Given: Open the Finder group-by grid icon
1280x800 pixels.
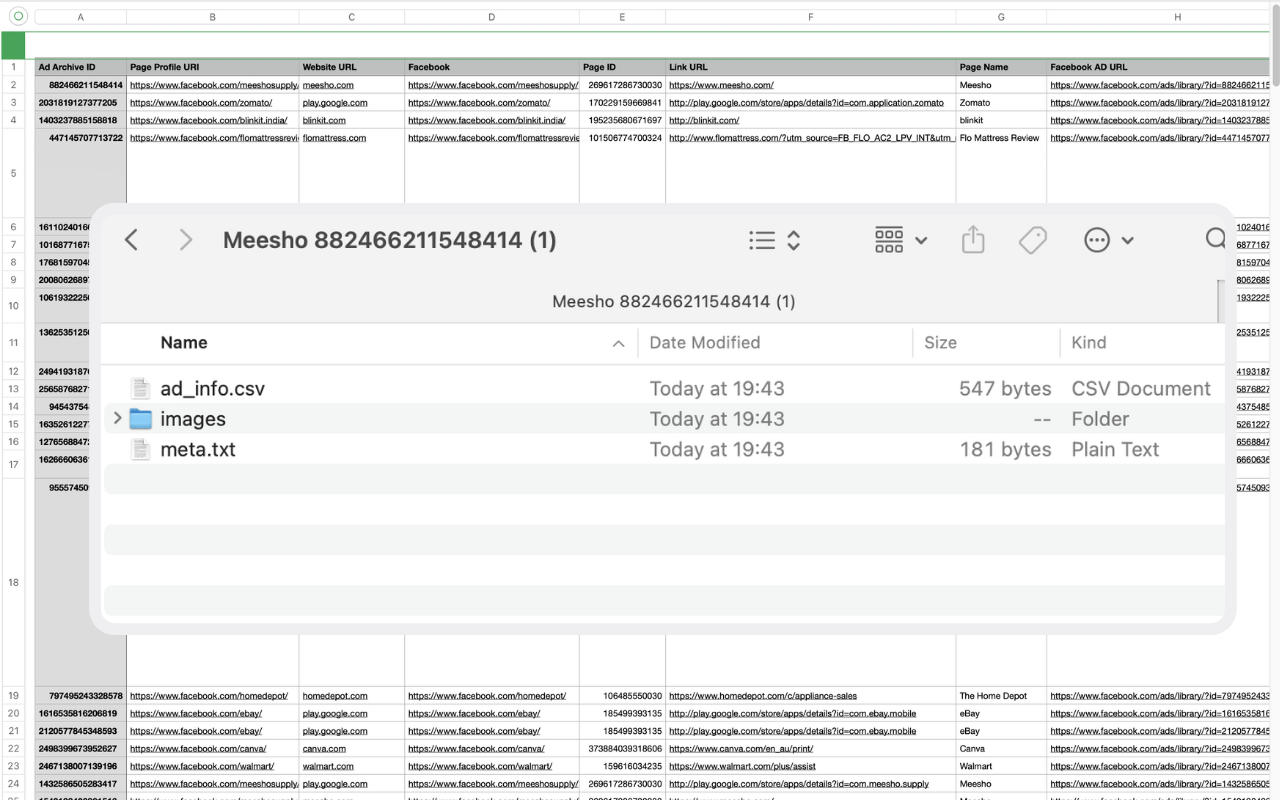Looking at the screenshot, I should point(889,240).
